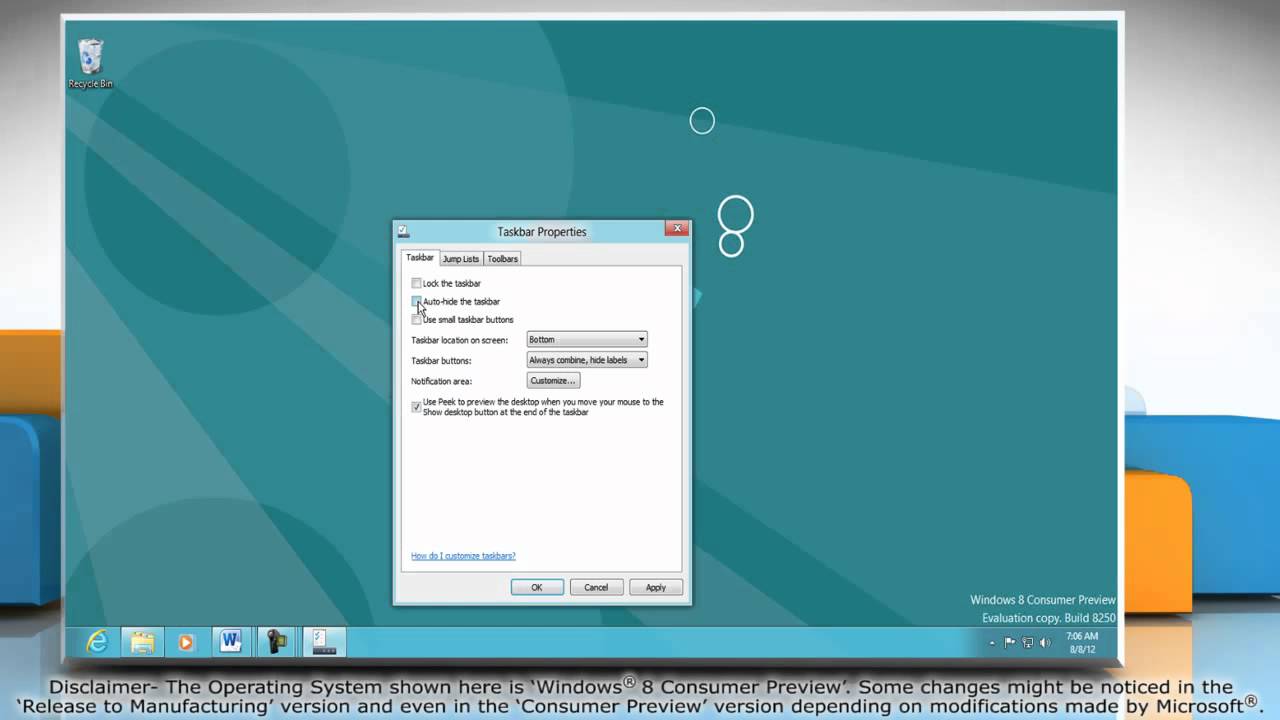Click the Customize... notification area button
This screenshot has height=720, width=1280.
(x=553, y=380)
